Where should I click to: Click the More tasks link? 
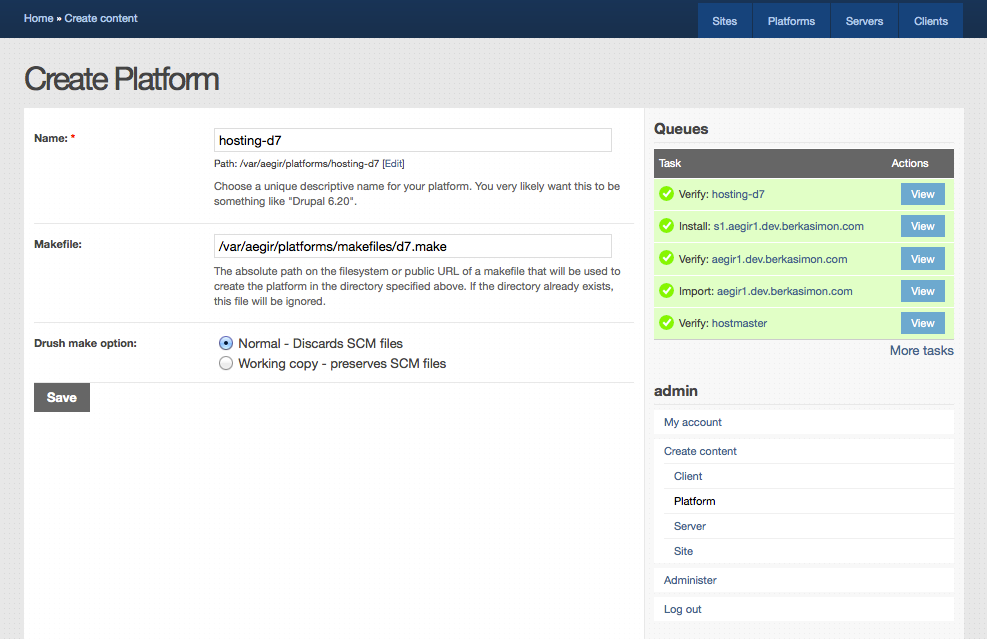tap(922, 351)
